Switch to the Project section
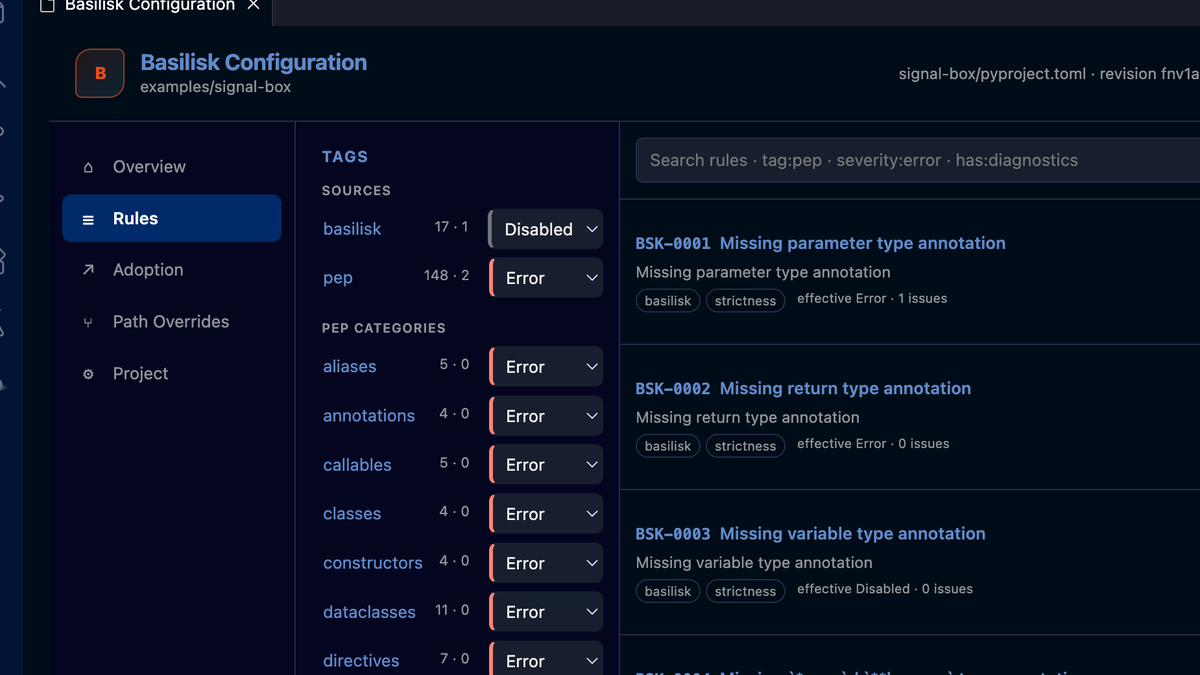The image size is (1200, 675). coord(172,374)
